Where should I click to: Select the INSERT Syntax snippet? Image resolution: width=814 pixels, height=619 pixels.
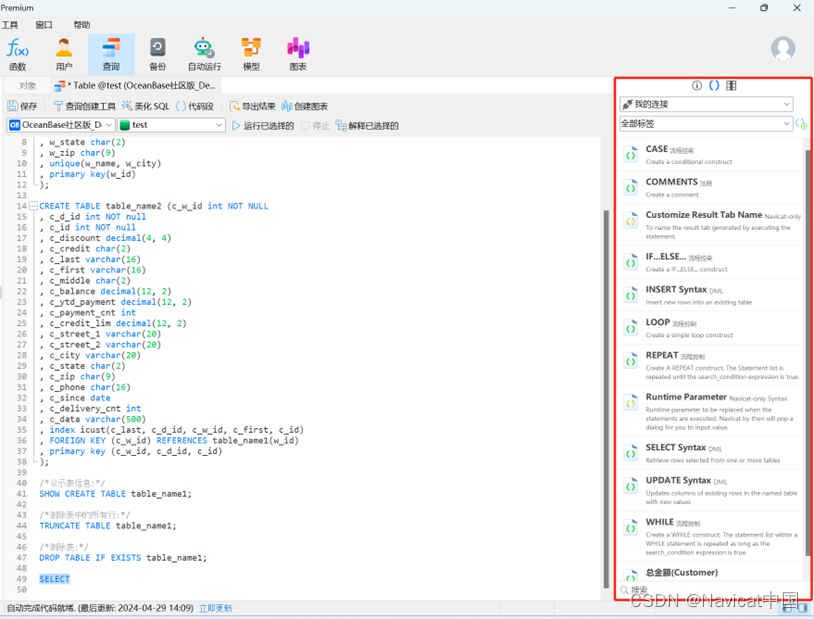point(710,294)
